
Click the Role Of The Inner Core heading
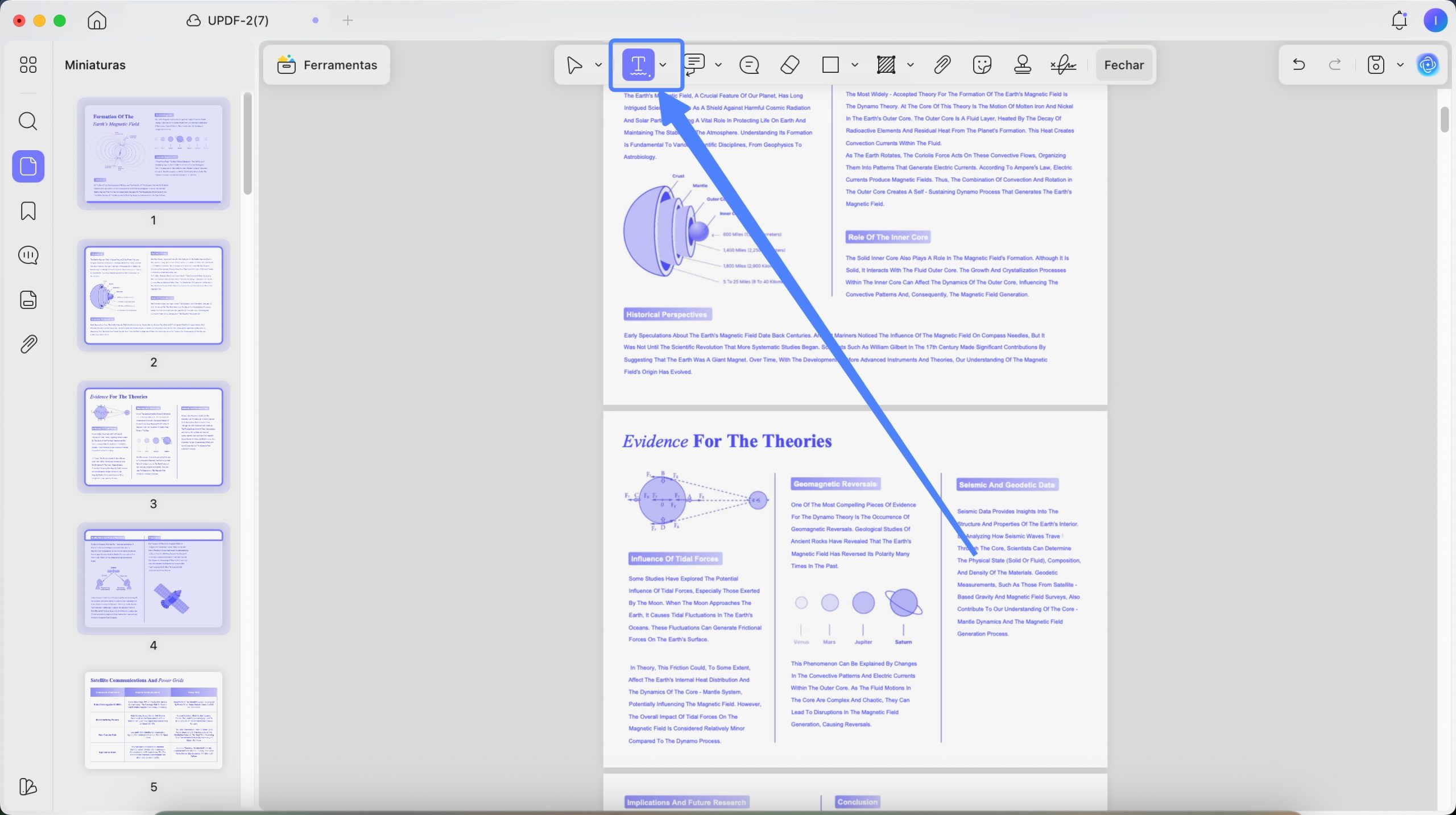pos(887,237)
